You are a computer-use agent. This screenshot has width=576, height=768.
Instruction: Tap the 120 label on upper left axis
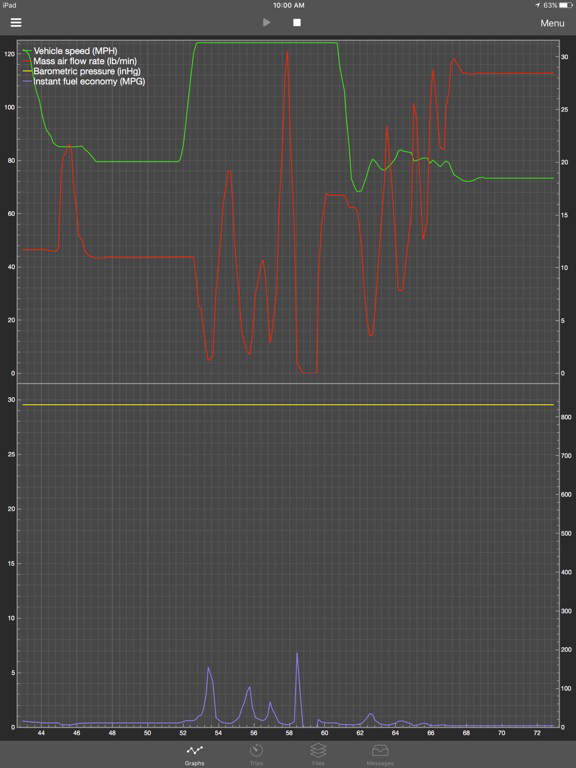tap(9, 54)
